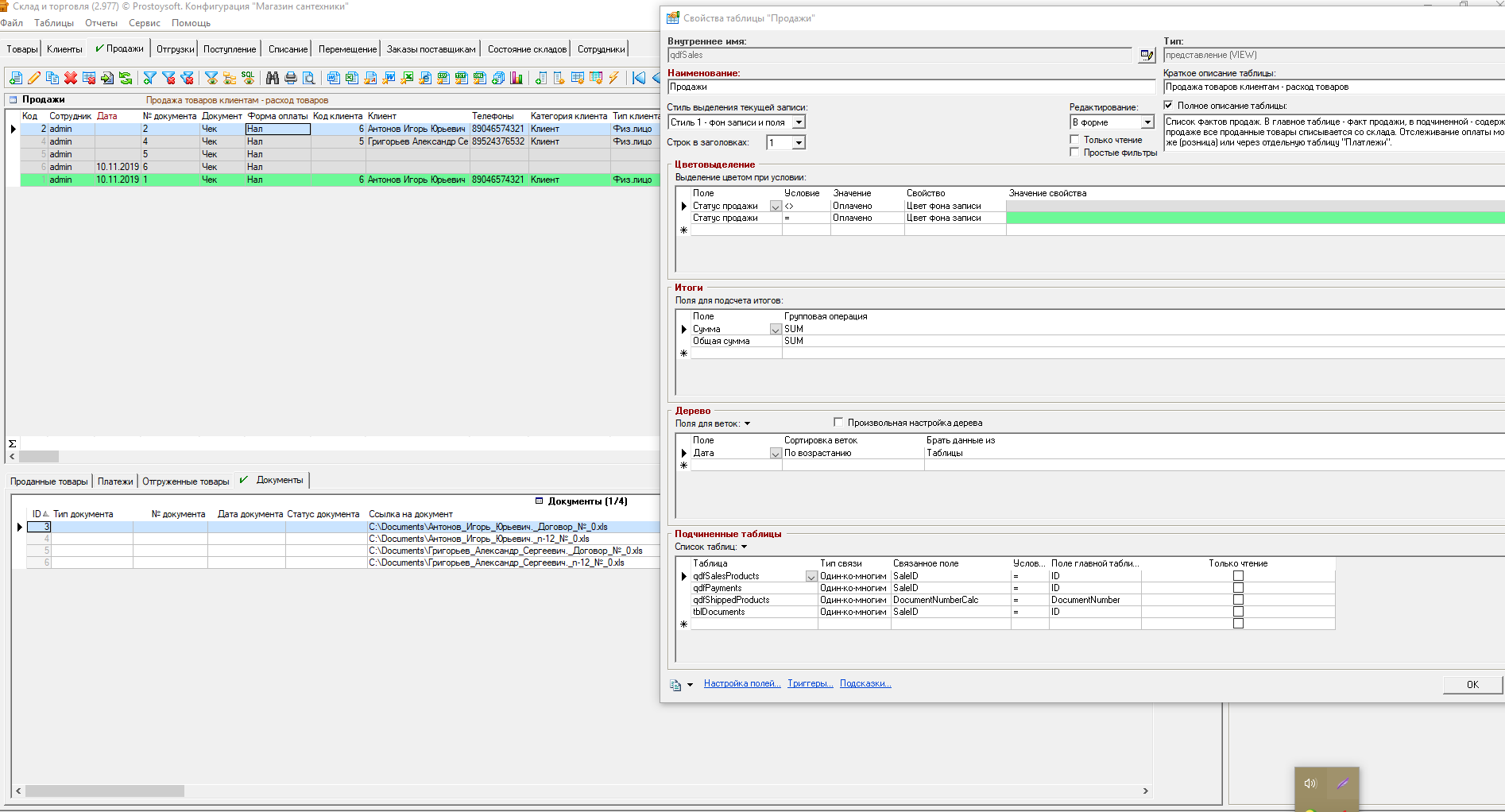Click the lightning bolt icon in toolbar
The height and width of the screenshot is (812, 1505).
[x=614, y=78]
